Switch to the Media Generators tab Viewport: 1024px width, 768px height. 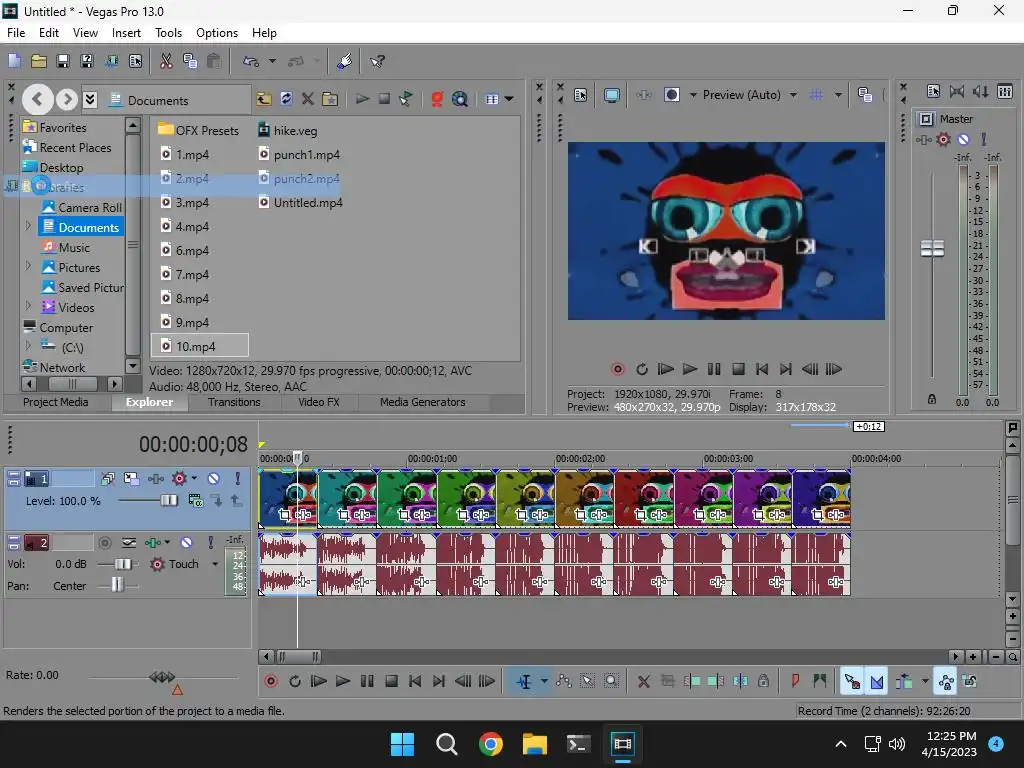coord(423,402)
